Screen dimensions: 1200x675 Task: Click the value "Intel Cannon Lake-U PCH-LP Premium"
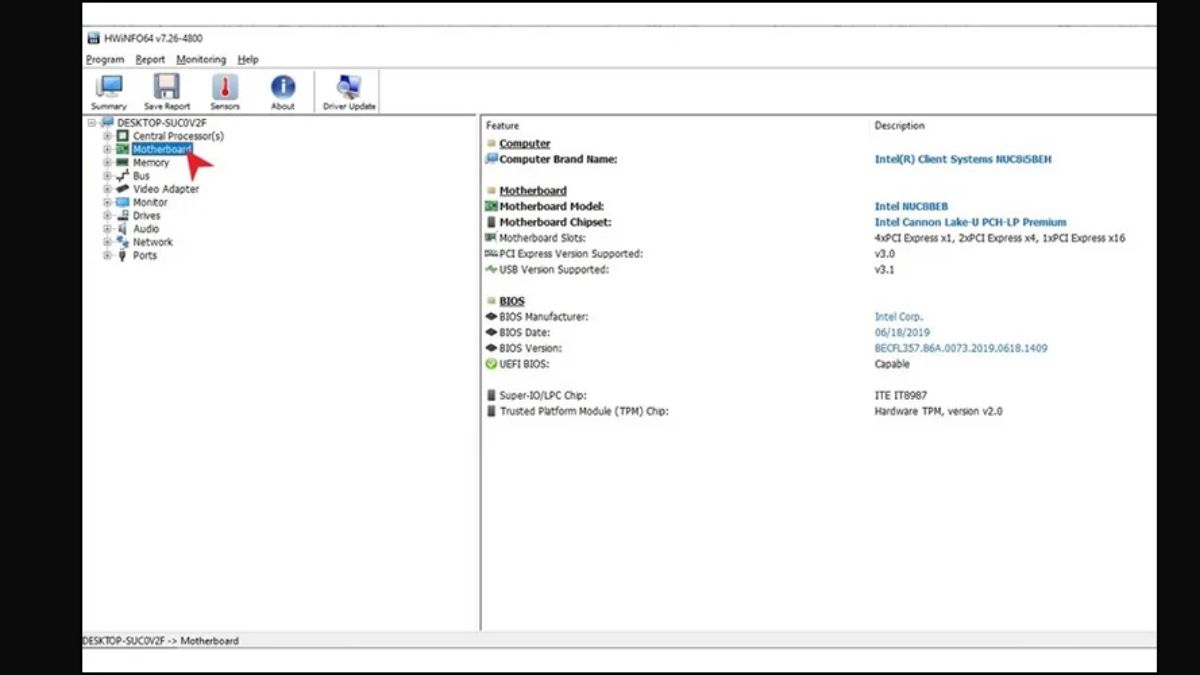point(971,222)
